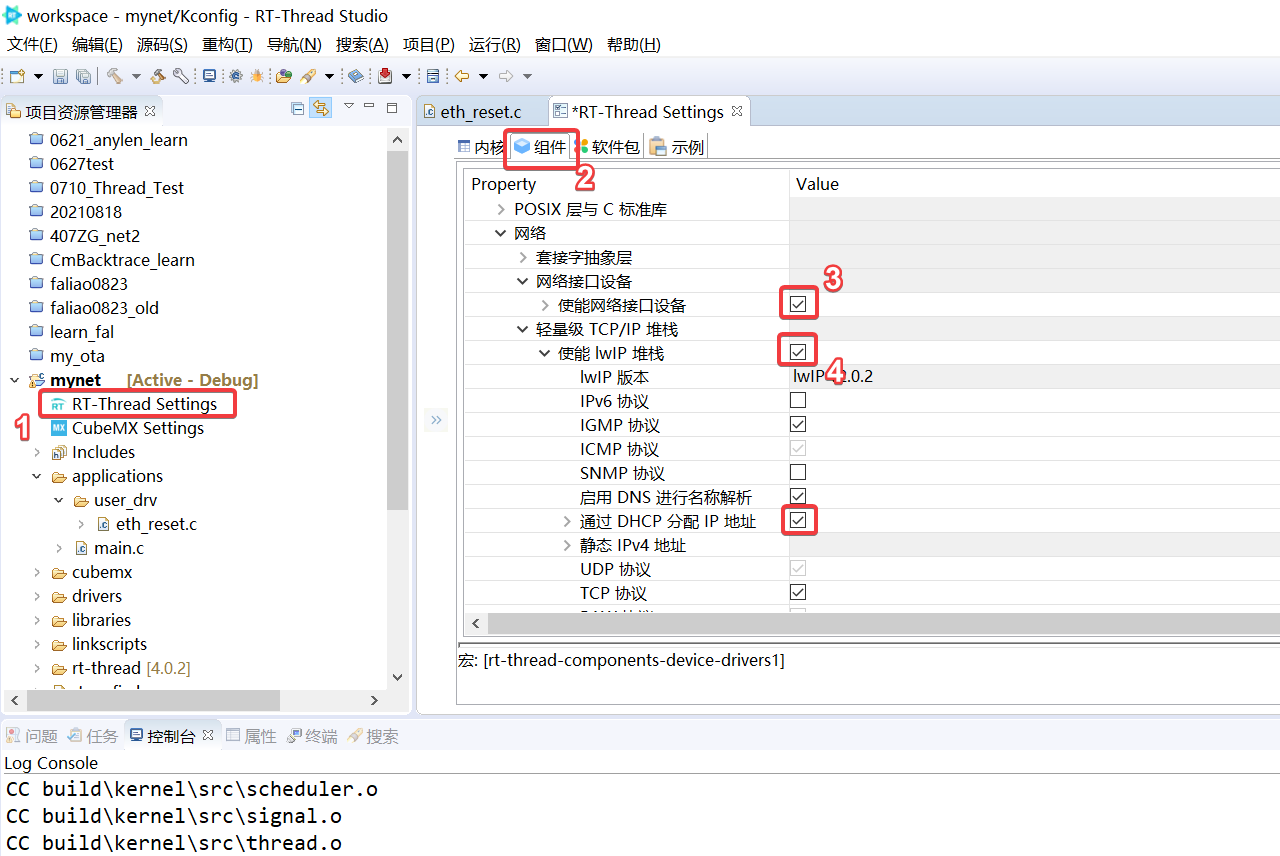
Task: Close the RT-Thread Settings editor tab
Action: pos(737,111)
